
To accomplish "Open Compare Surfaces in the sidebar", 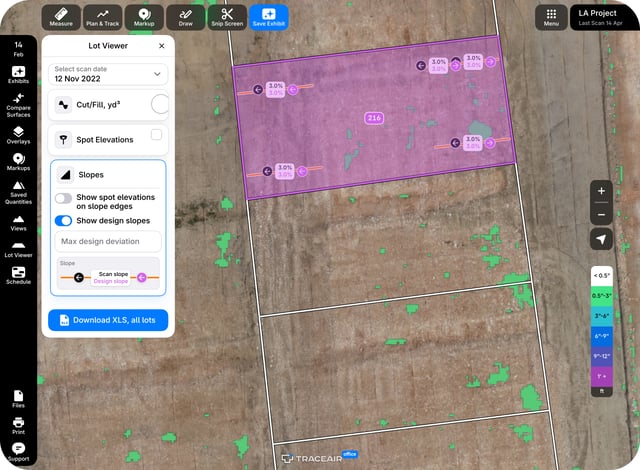I will pyautogui.click(x=18, y=105).
